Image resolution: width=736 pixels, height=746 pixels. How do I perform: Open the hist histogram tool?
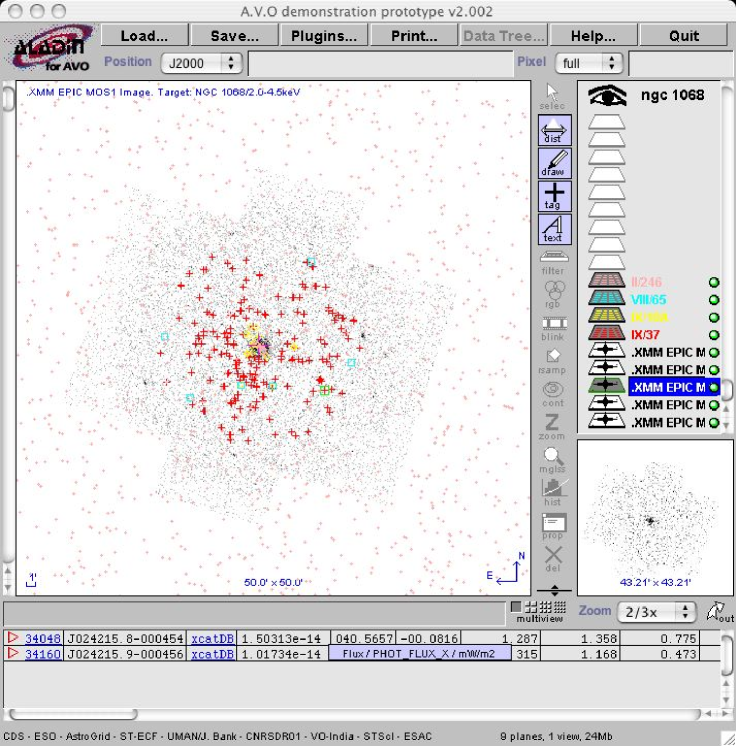(x=553, y=490)
